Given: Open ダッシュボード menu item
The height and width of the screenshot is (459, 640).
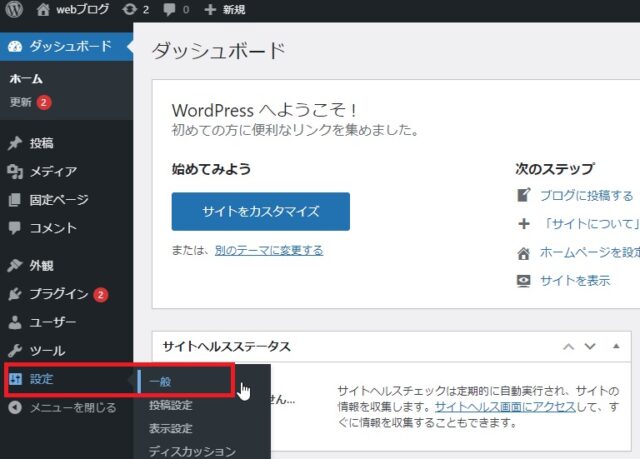Looking at the screenshot, I should 67,46.
